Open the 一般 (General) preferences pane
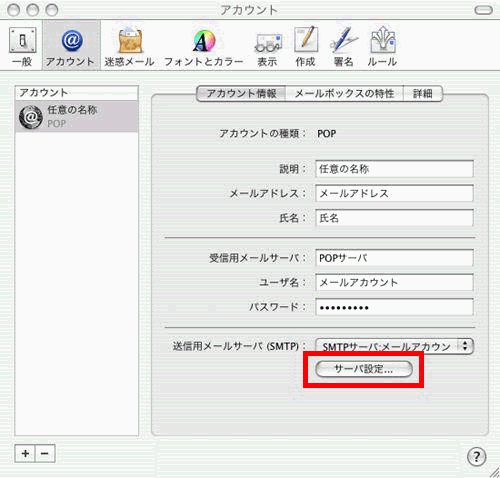 pyautogui.click(x=22, y=47)
